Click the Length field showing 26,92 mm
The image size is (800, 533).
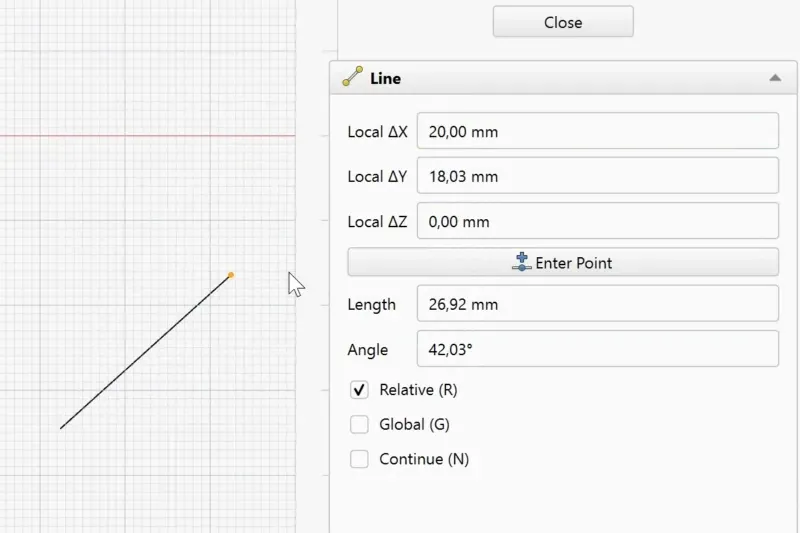coord(597,304)
